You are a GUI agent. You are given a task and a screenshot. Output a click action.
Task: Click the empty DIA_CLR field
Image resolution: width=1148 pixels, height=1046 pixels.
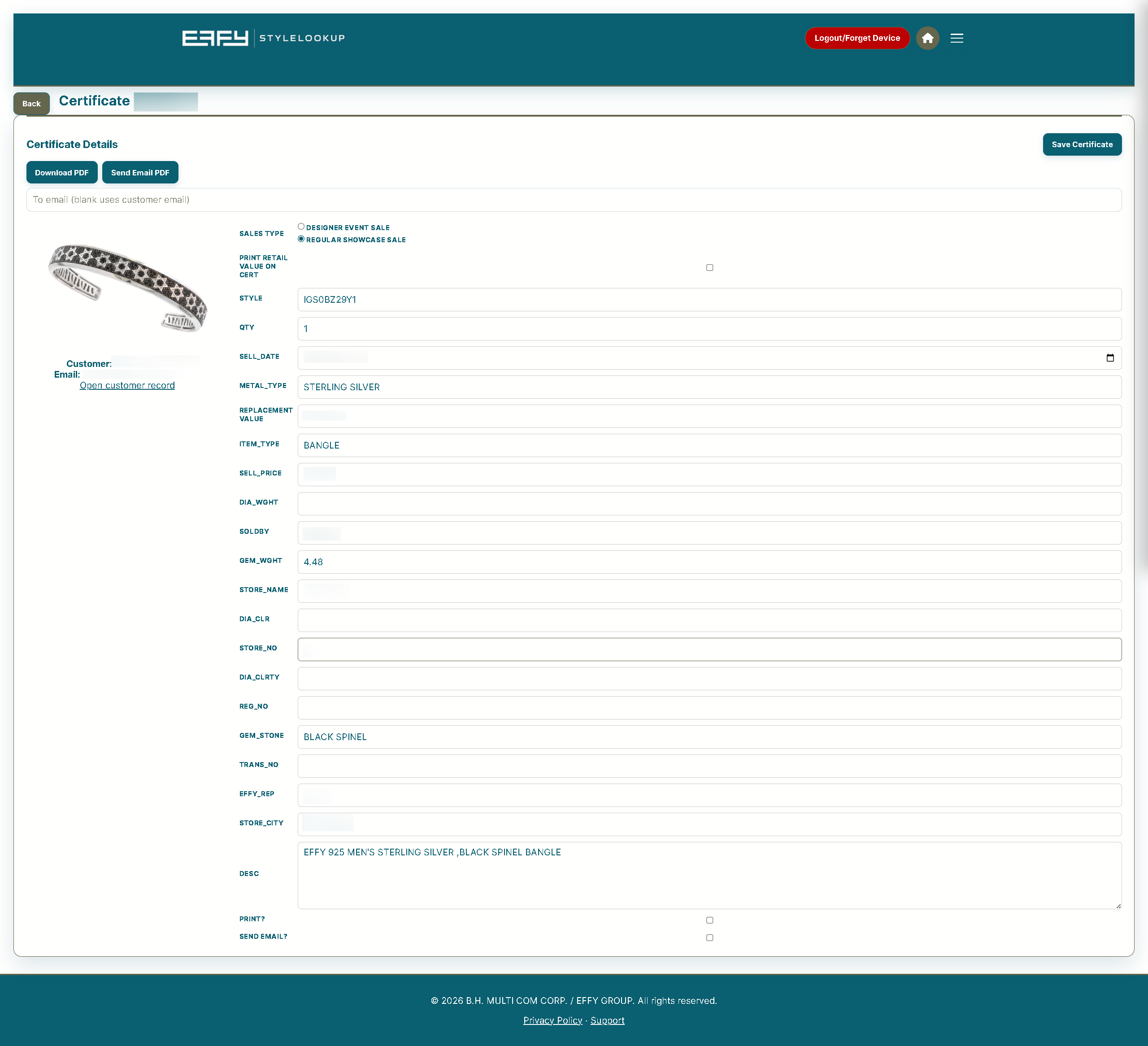709,620
